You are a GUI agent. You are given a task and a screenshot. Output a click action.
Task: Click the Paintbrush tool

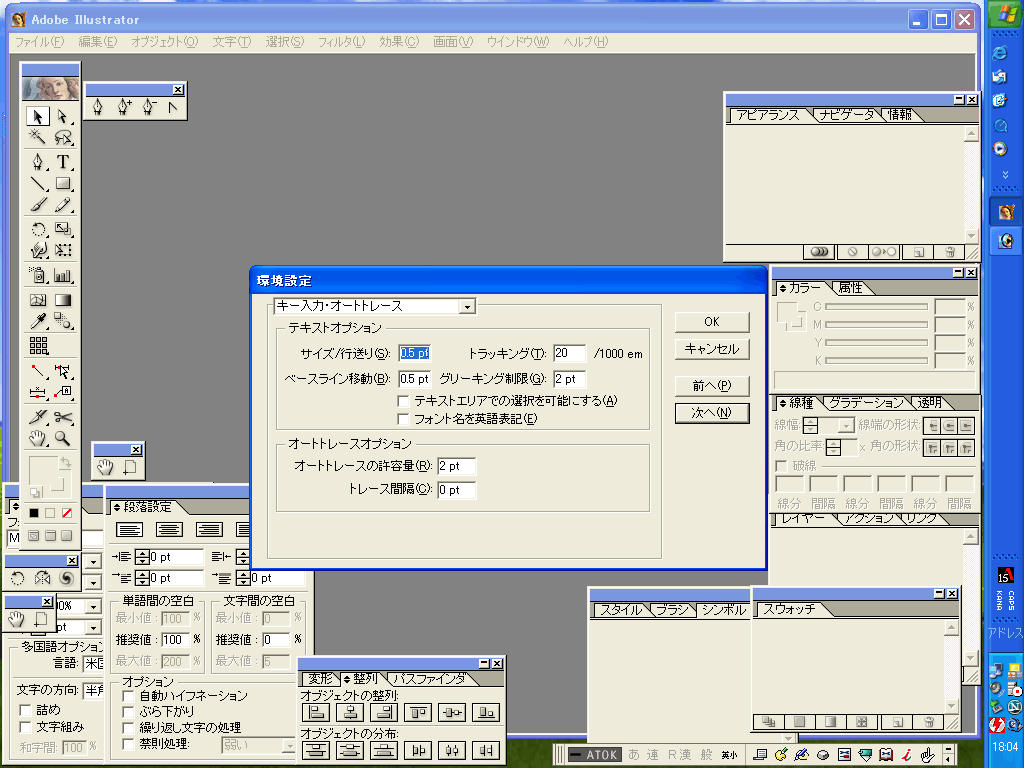pos(38,207)
